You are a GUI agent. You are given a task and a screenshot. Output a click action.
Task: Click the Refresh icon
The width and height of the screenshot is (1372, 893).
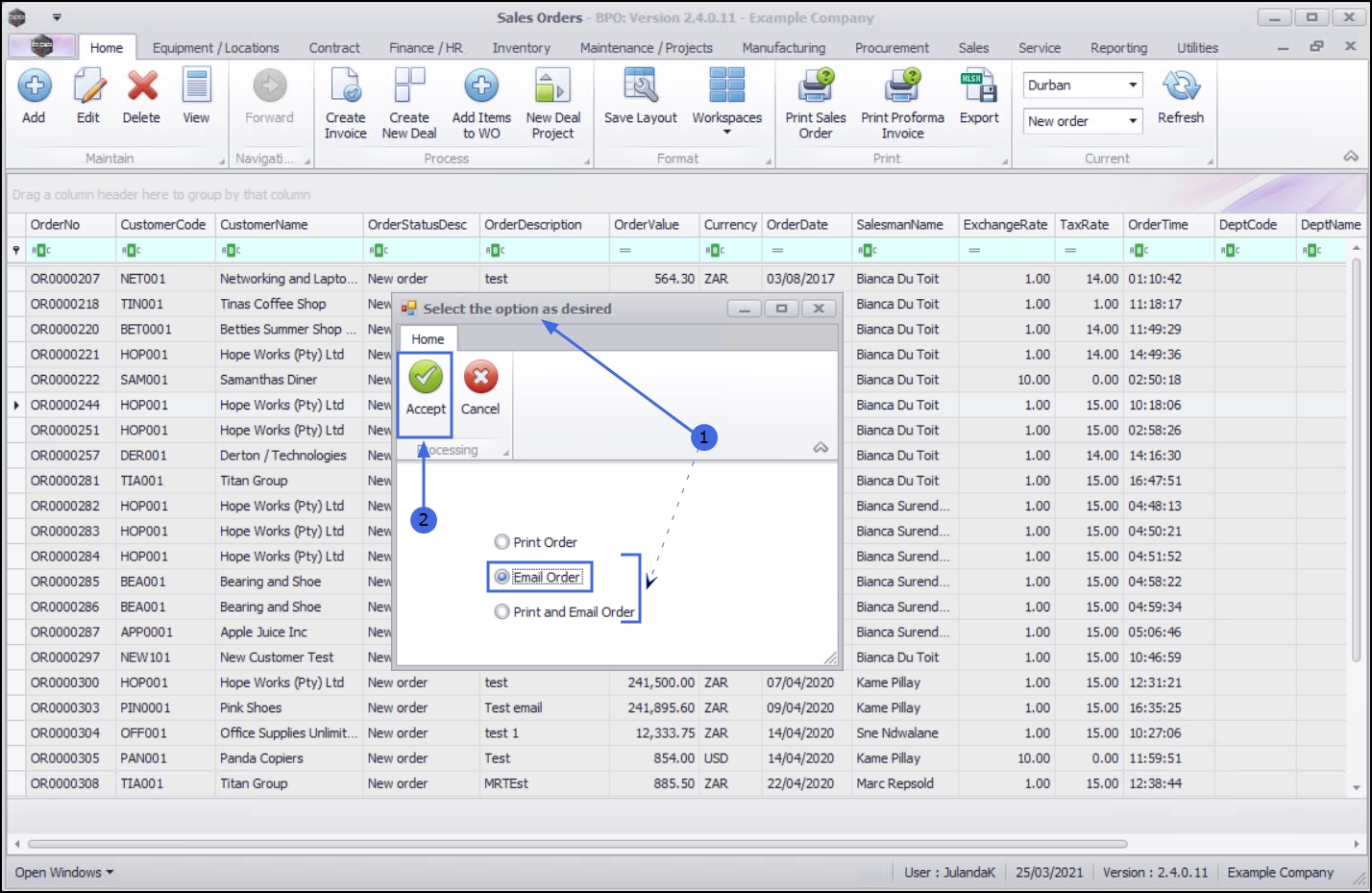1180,87
